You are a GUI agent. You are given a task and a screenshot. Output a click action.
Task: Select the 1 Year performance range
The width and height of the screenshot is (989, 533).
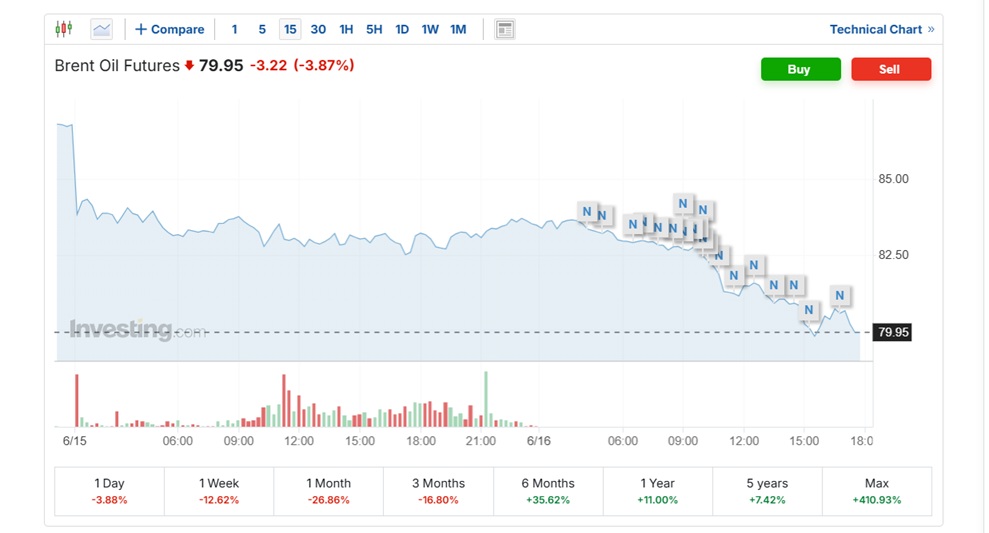[657, 491]
